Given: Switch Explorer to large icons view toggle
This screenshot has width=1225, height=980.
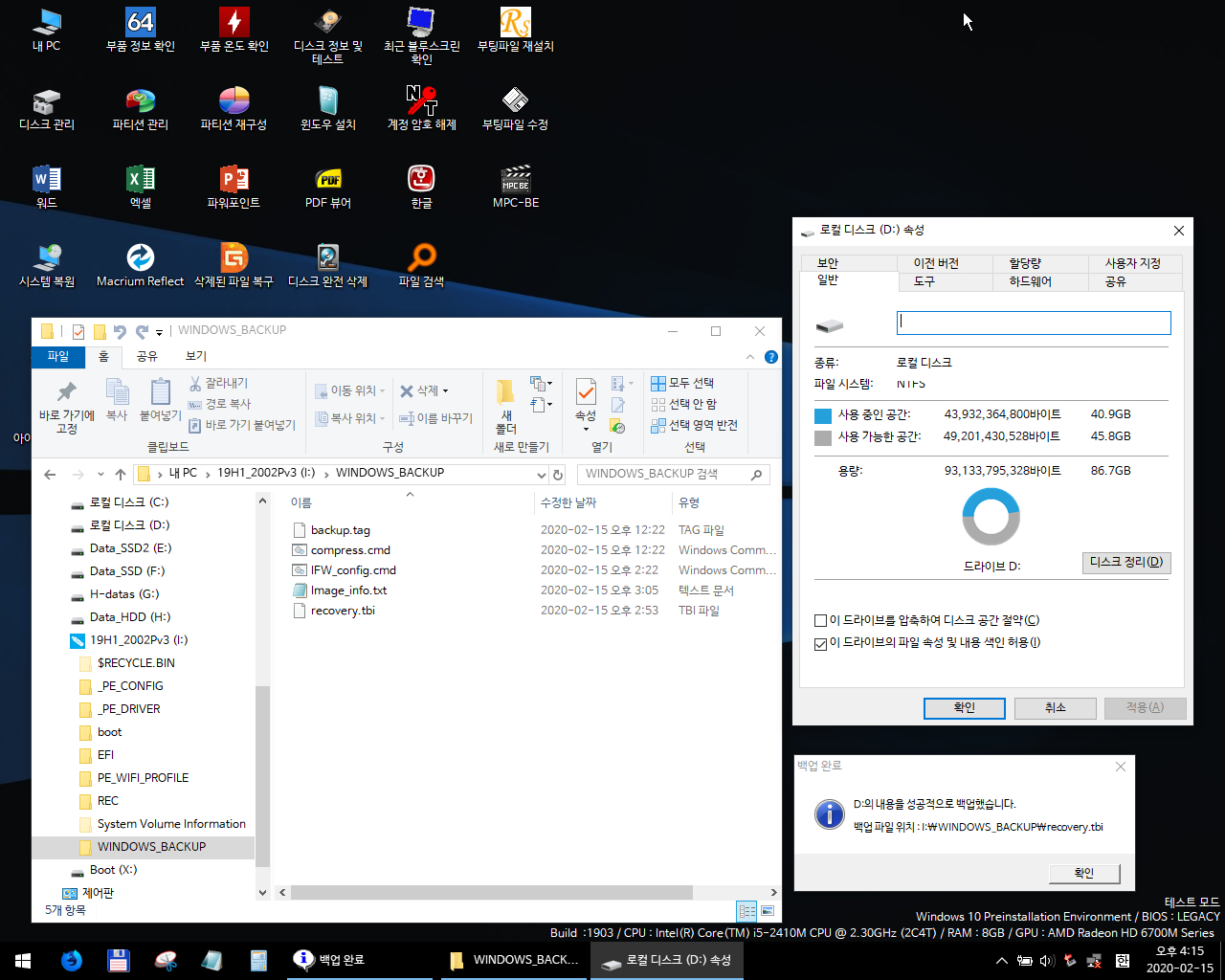Looking at the screenshot, I should coord(768,910).
